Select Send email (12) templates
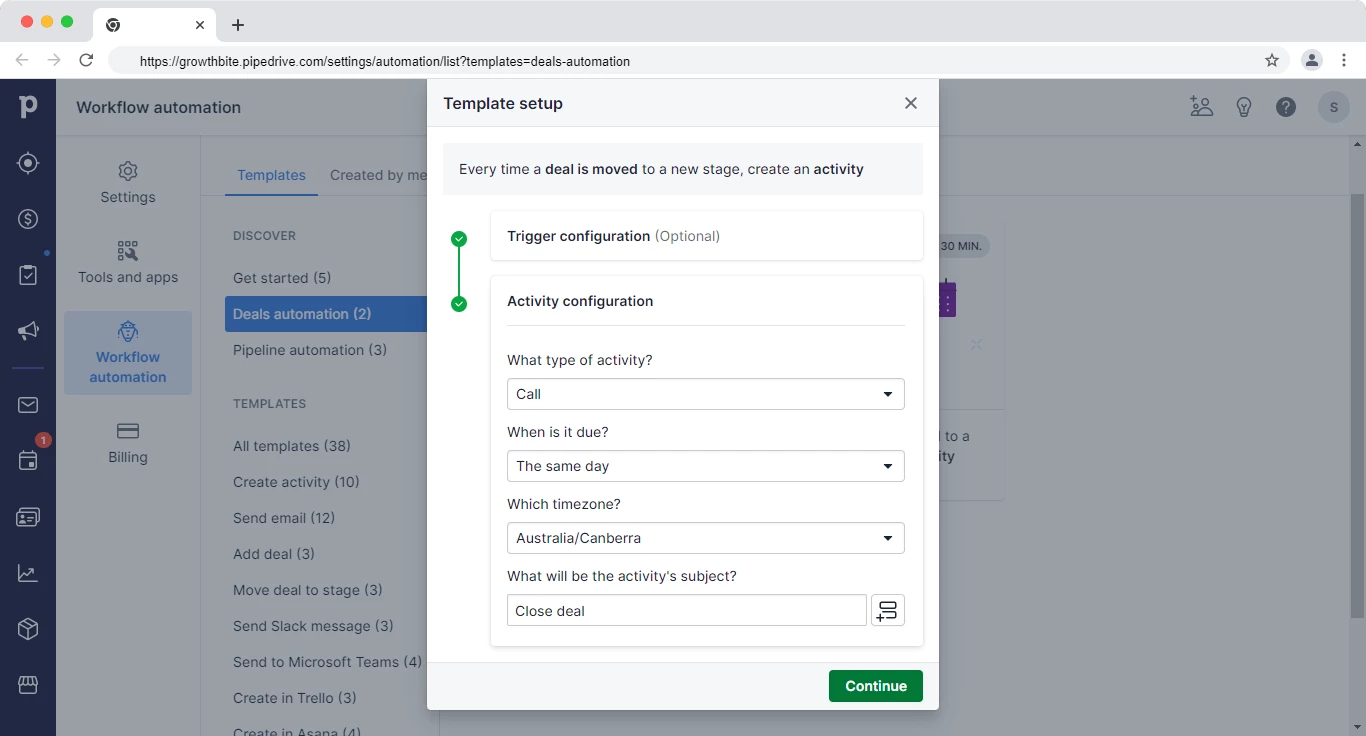This screenshot has width=1366, height=736. [x=284, y=518]
